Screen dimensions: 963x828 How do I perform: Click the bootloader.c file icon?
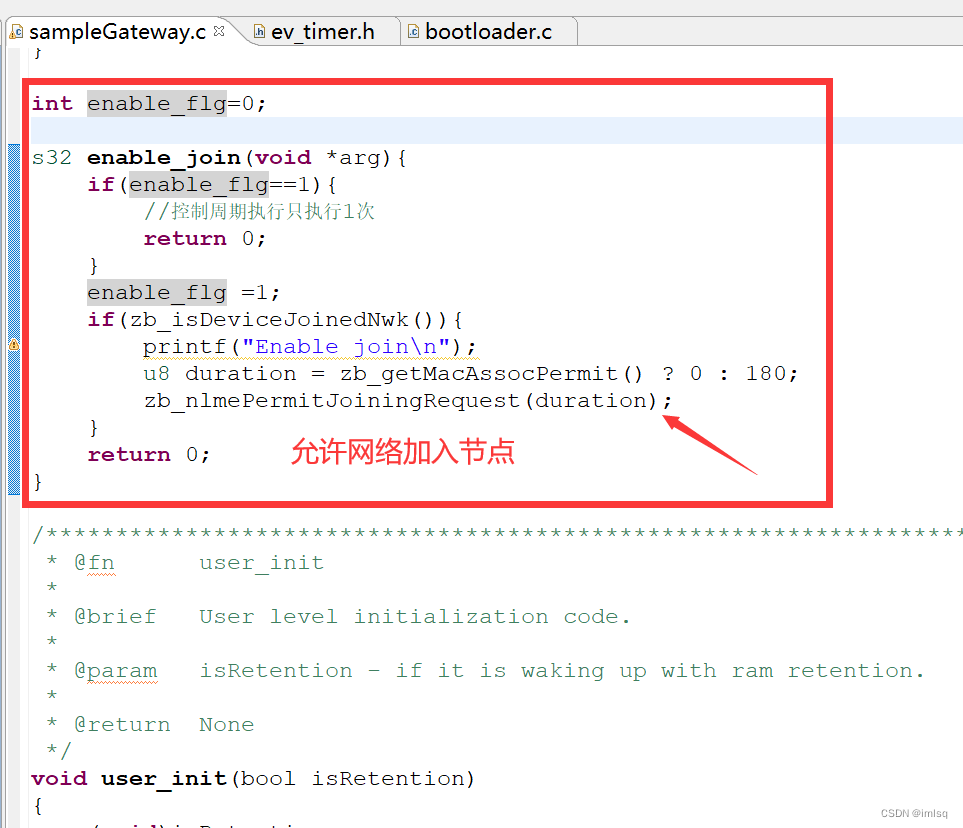point(413,31)
